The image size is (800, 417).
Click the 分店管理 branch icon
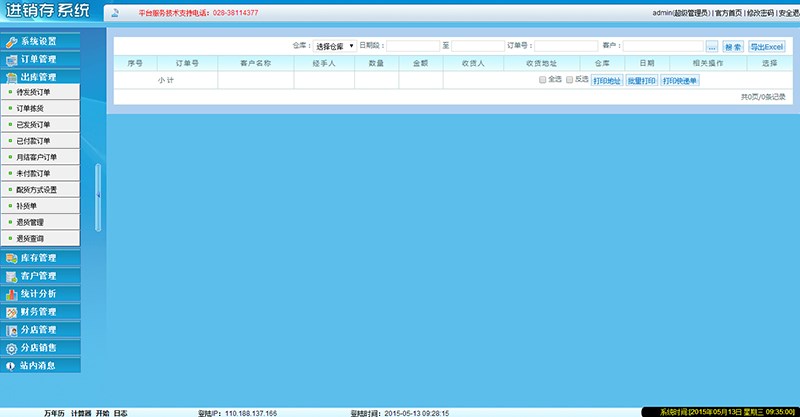pyautogui.click(x=11, y=331)
